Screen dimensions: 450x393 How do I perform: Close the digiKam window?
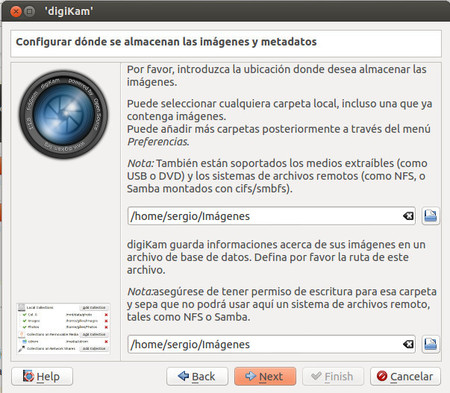tap(15, 12)
